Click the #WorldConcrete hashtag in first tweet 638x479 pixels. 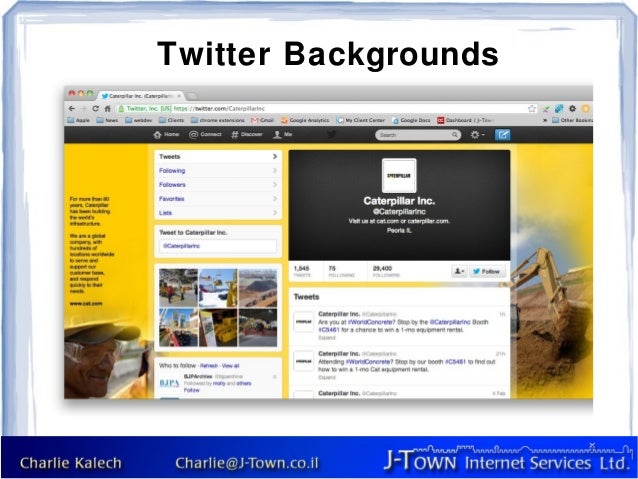(x=371, y=322)
